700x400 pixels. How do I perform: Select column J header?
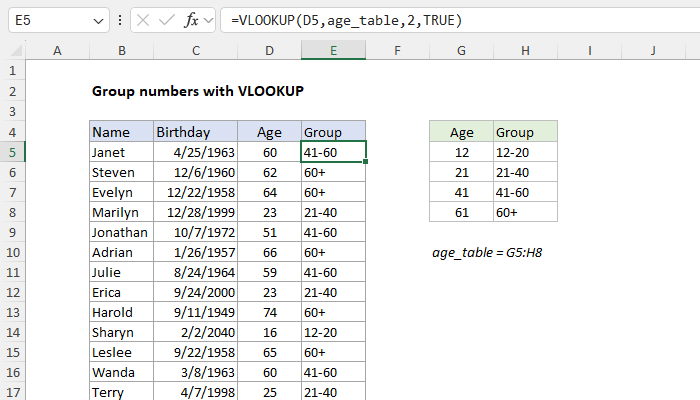tap(653, 50)
